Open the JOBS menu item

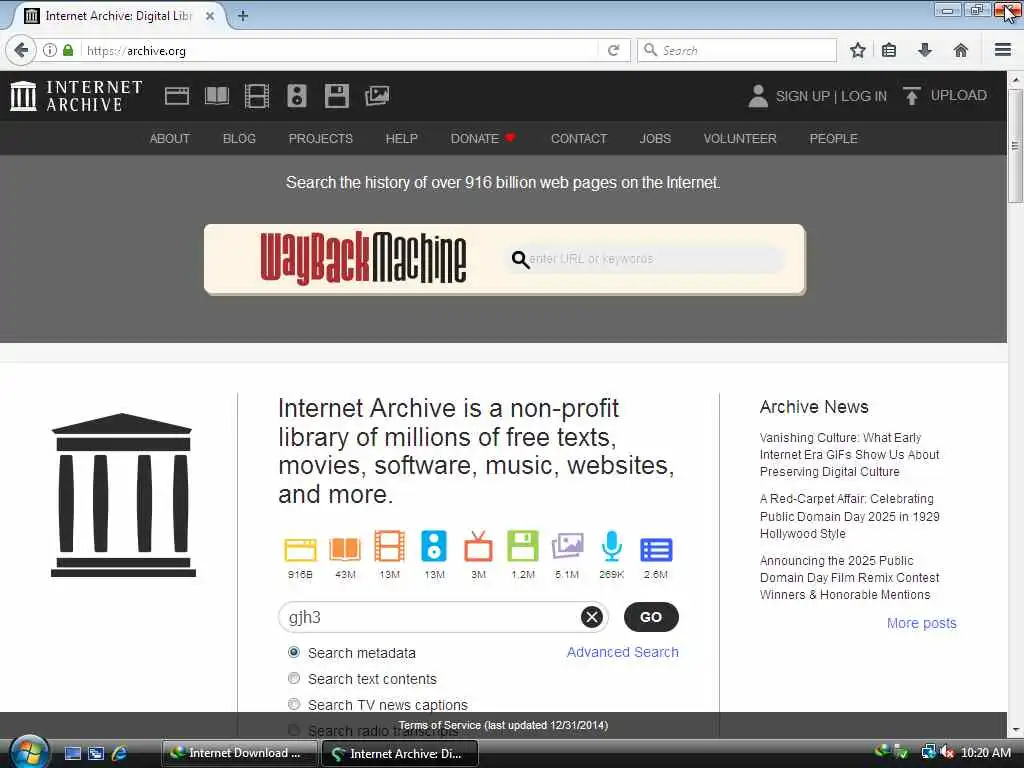(655, 138)
